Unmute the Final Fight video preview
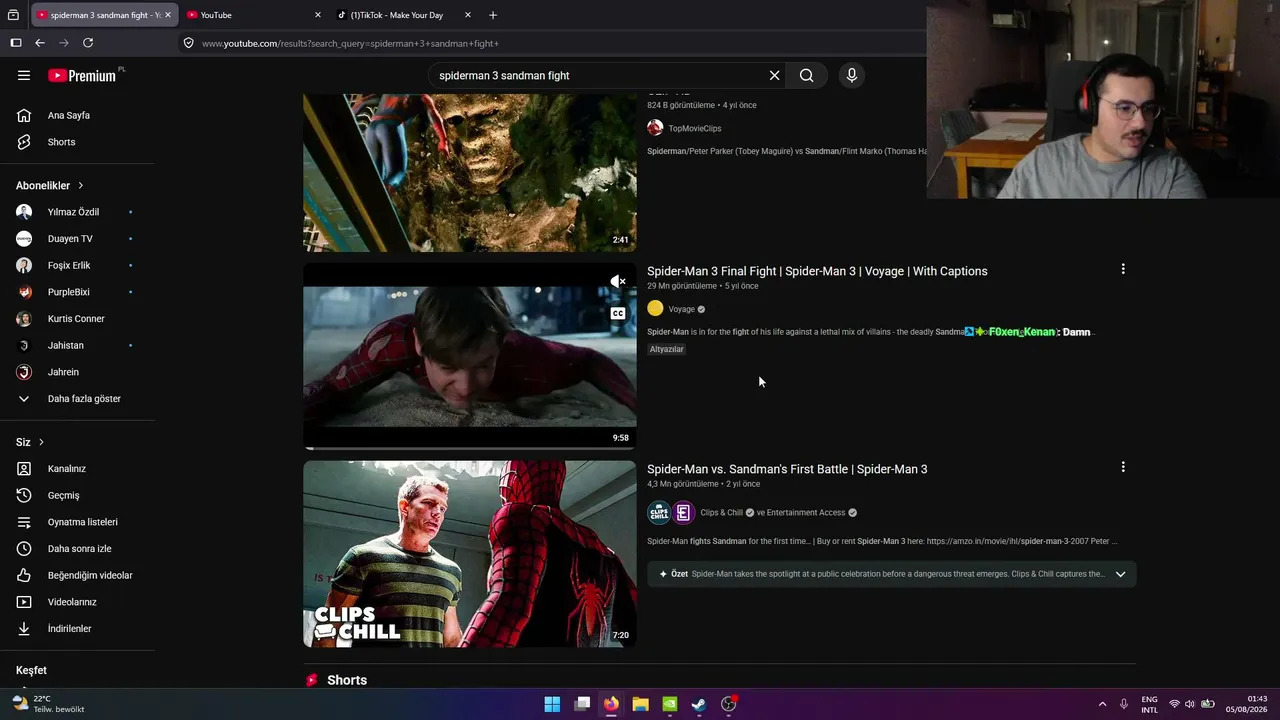Image resolution: width=1280 pixels, height=720 pixels. pyautogui.click(x=618, y=282)
